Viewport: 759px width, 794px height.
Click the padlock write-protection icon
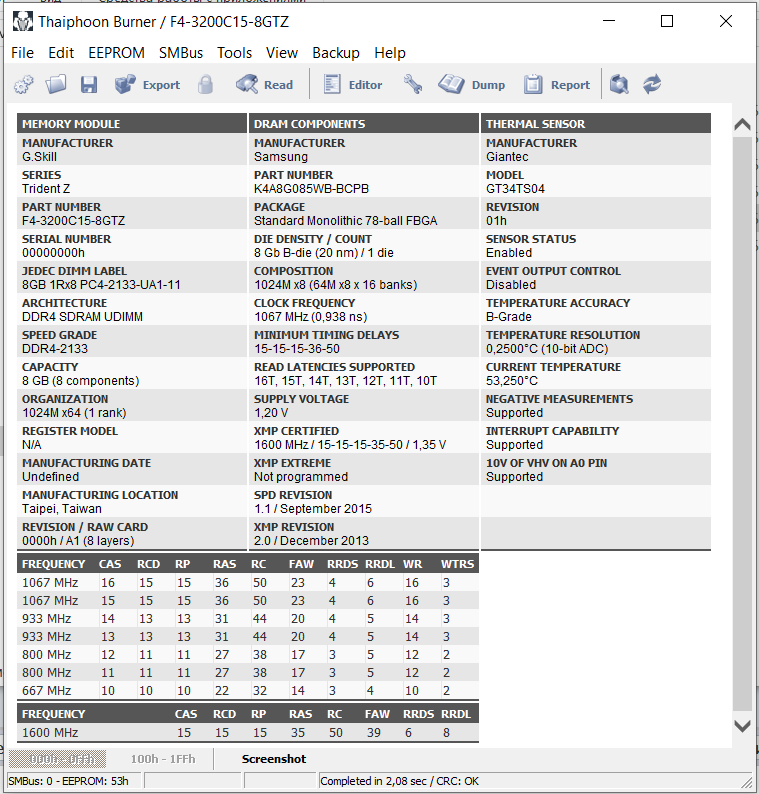pyautogui.click(x=205, y=85)
